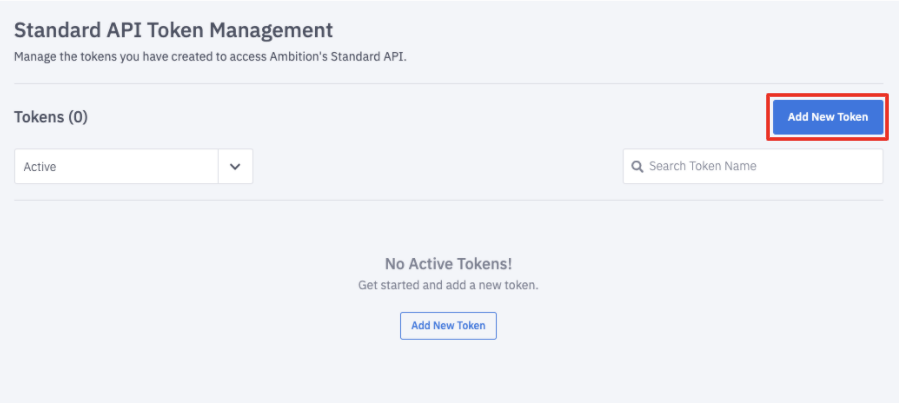Image resolution: width=899 pixels, height=403 pixels.
Task: Click the magnifying glass search icon
Action: tap(637, 166)
